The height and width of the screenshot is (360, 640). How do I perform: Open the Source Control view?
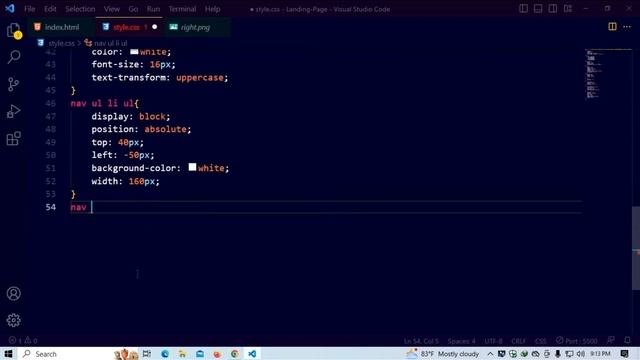(13, 84)
